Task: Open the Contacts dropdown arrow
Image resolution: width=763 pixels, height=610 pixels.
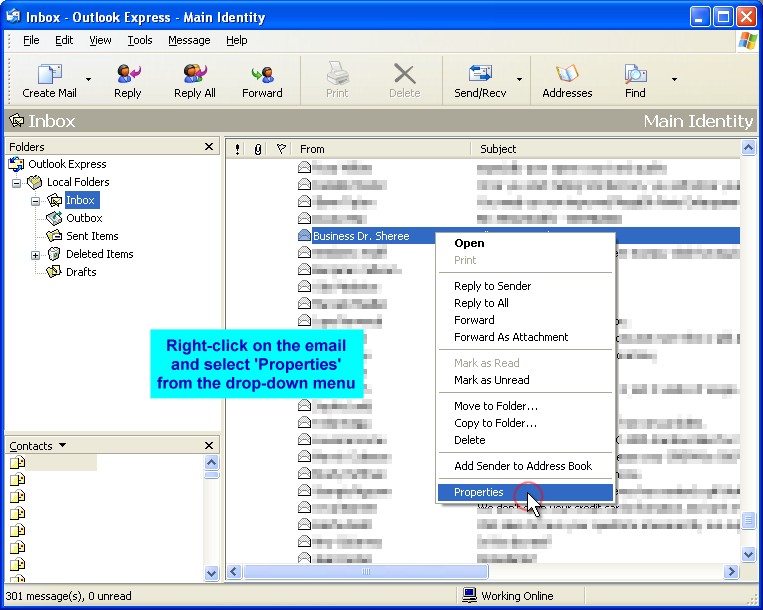Action: (x=63, y=446)
